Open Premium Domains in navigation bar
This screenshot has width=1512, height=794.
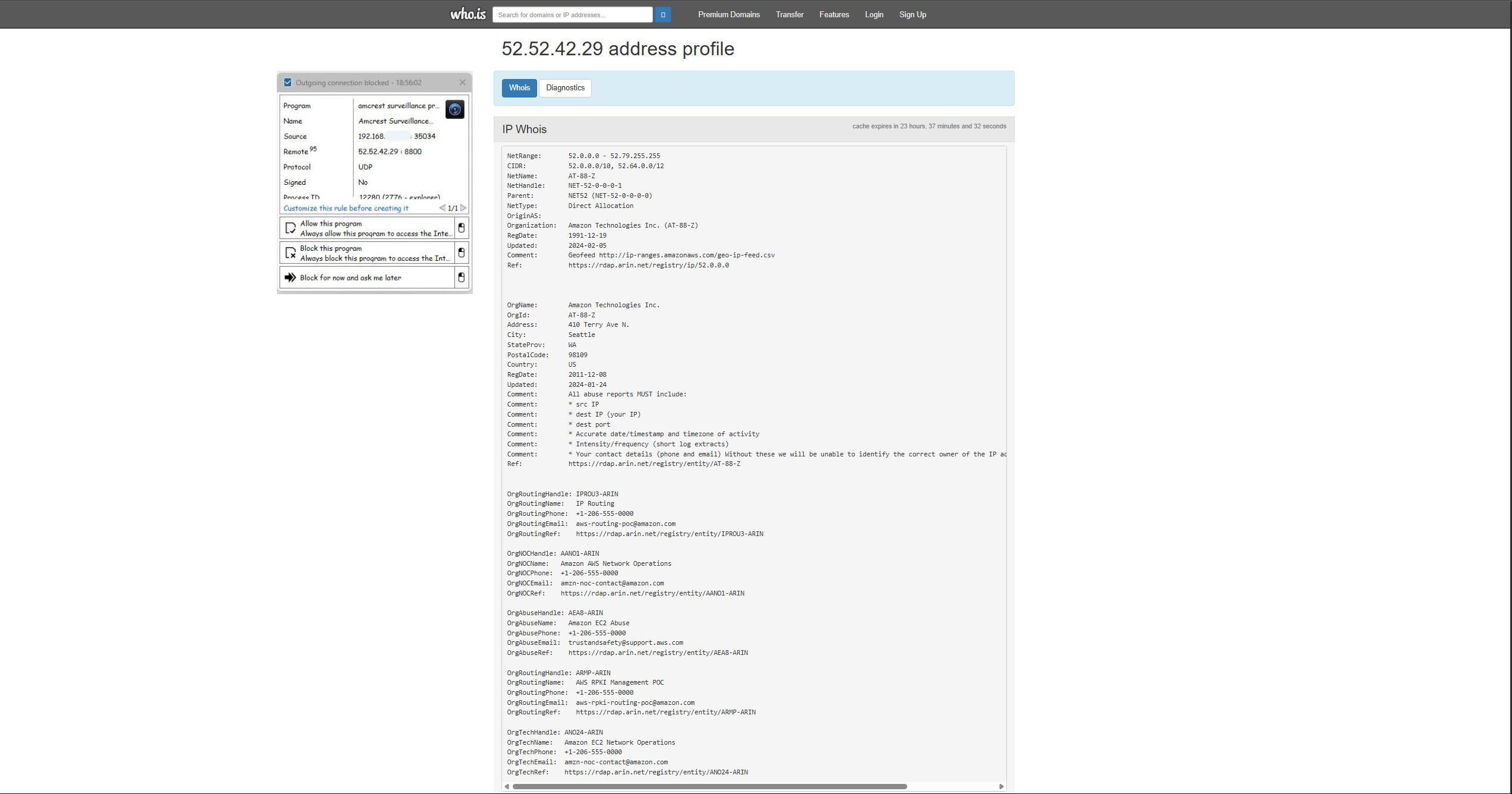pyautogui.click(x=728, y=15)
